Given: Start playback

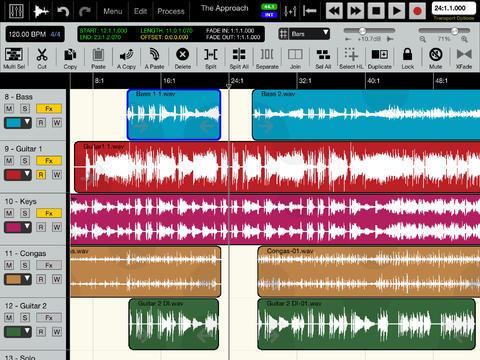Looking at the screenshot, I should point(397,11).
